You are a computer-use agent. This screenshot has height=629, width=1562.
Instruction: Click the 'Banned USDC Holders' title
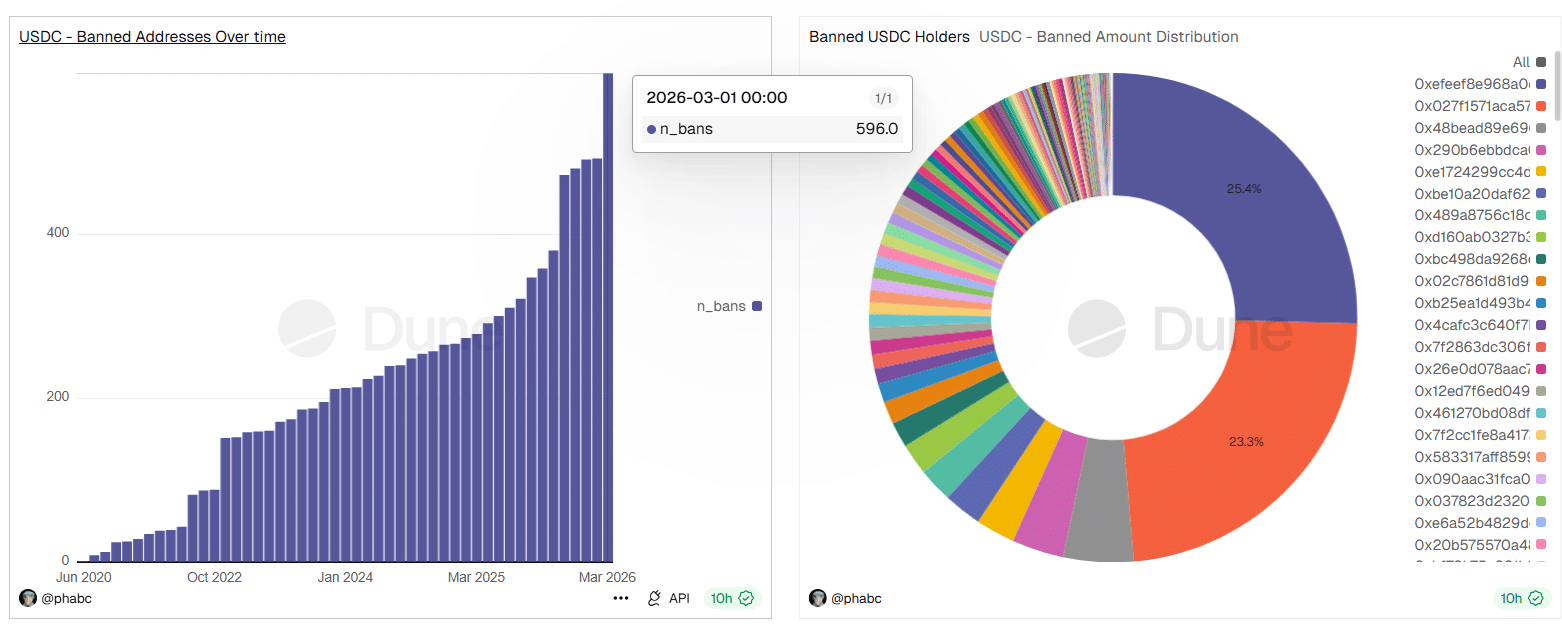[889, 37]
